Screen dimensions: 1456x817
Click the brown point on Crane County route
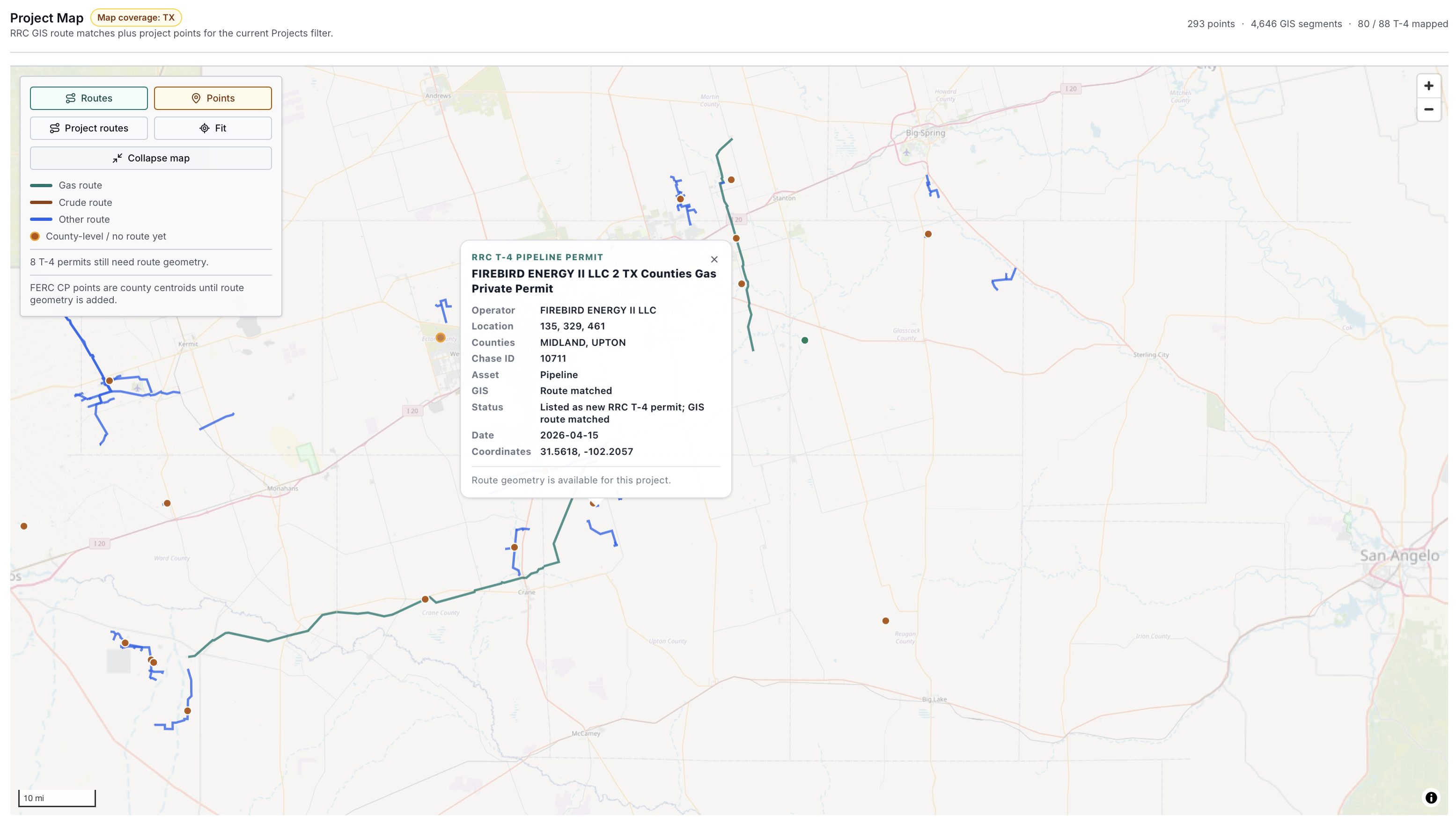click(425, 599)
